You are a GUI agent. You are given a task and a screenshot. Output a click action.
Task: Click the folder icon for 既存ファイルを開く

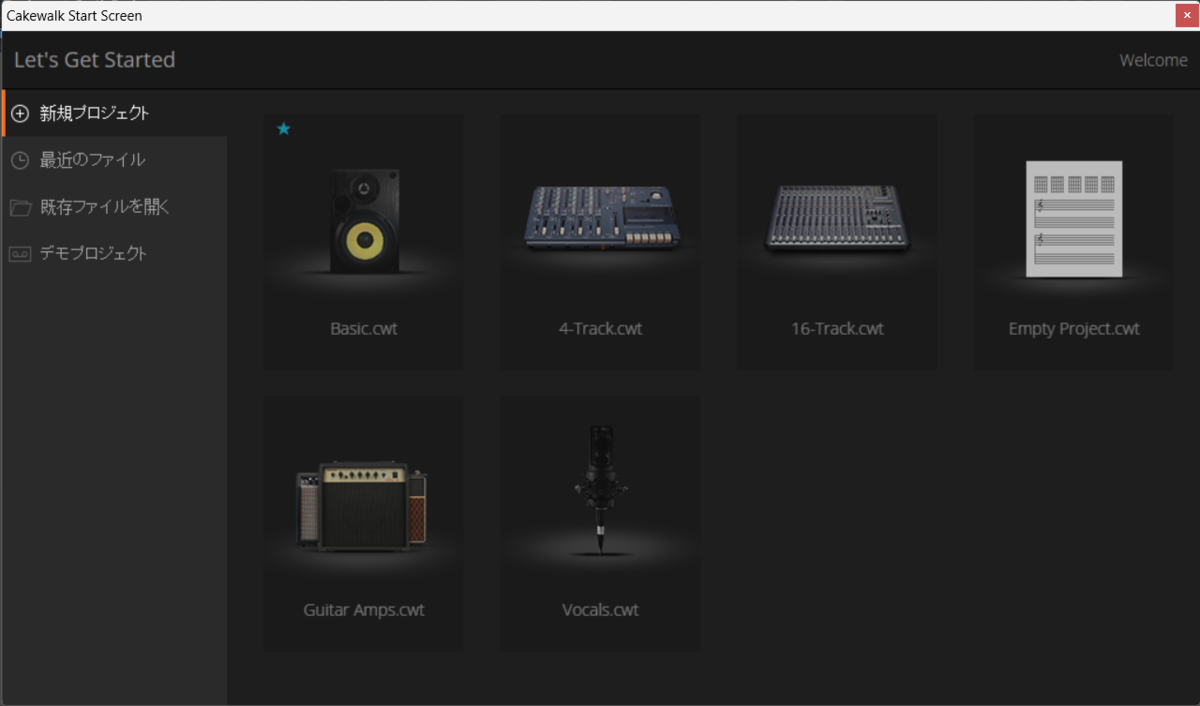coord(20,207)
